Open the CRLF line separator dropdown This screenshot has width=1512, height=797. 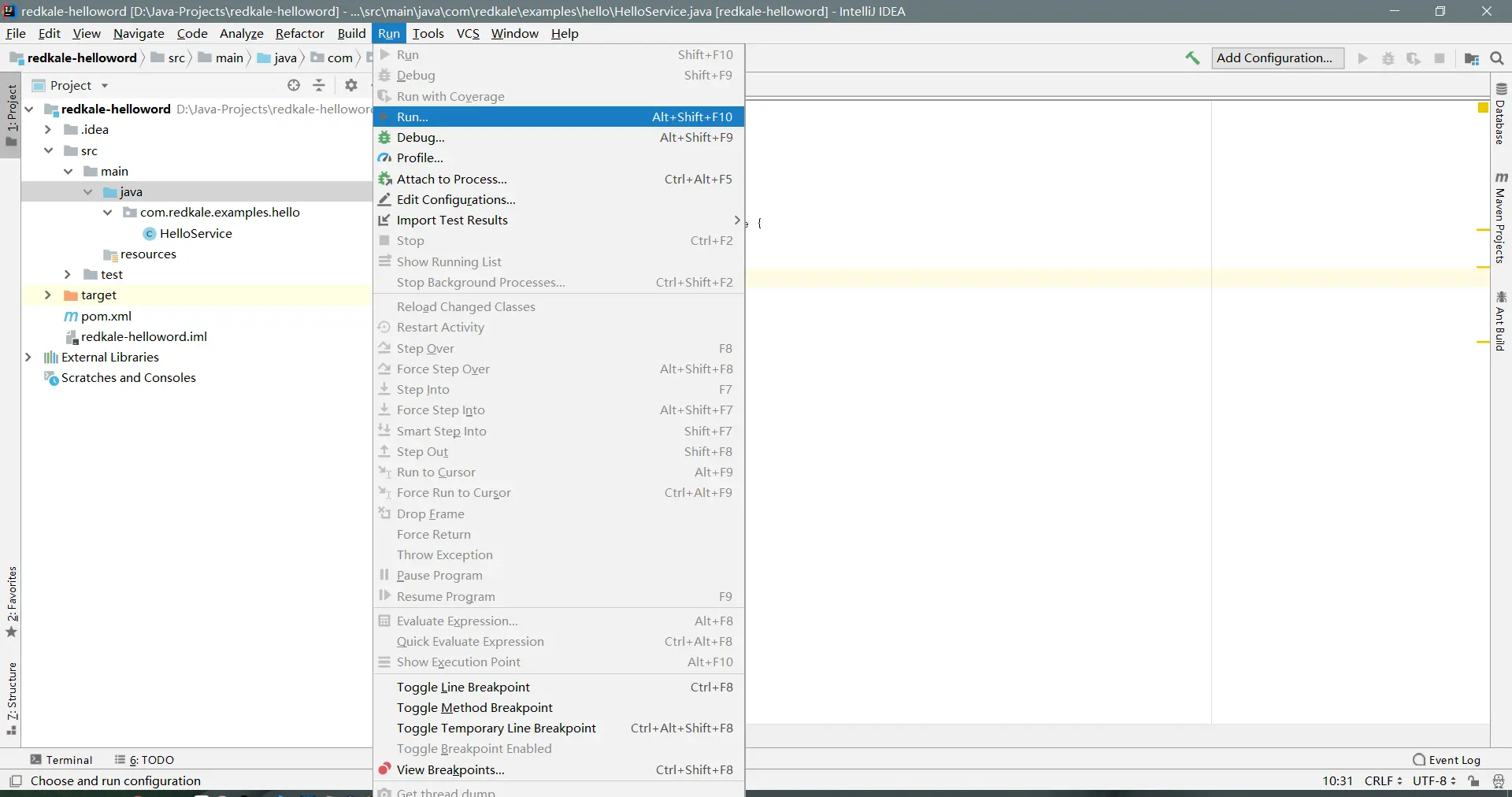click(x=1384, y=781)
